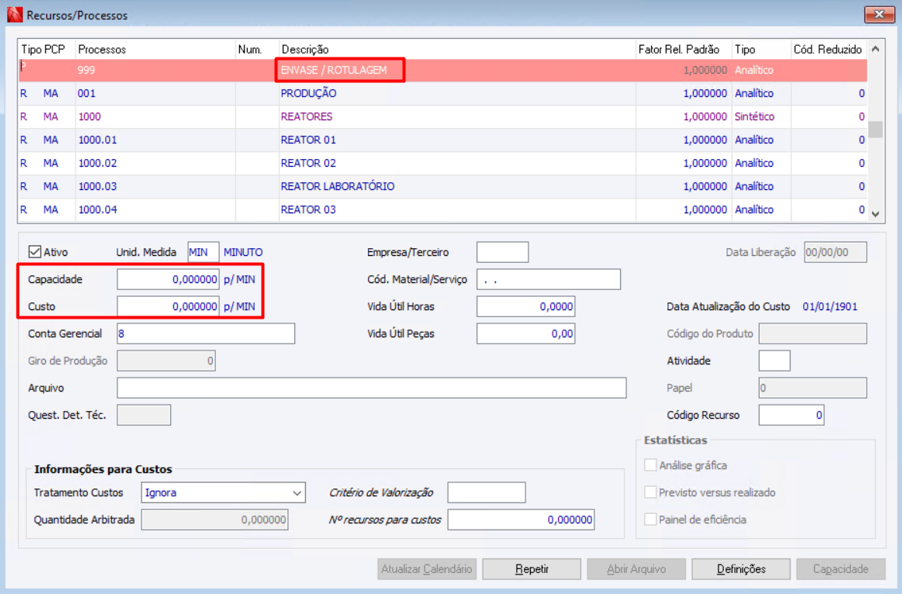Select the REATOR LABORATÓRIO row

coord(442,186)
